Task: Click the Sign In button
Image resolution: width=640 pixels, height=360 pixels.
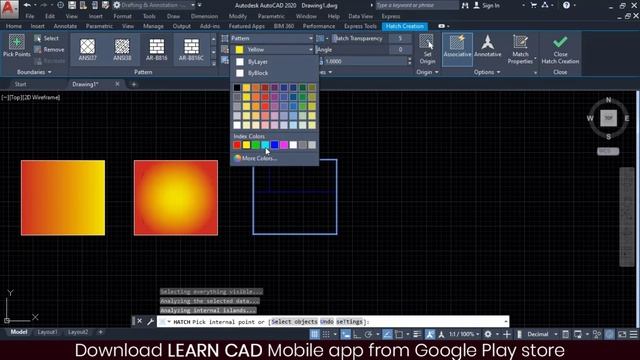Action: (487, 5)
